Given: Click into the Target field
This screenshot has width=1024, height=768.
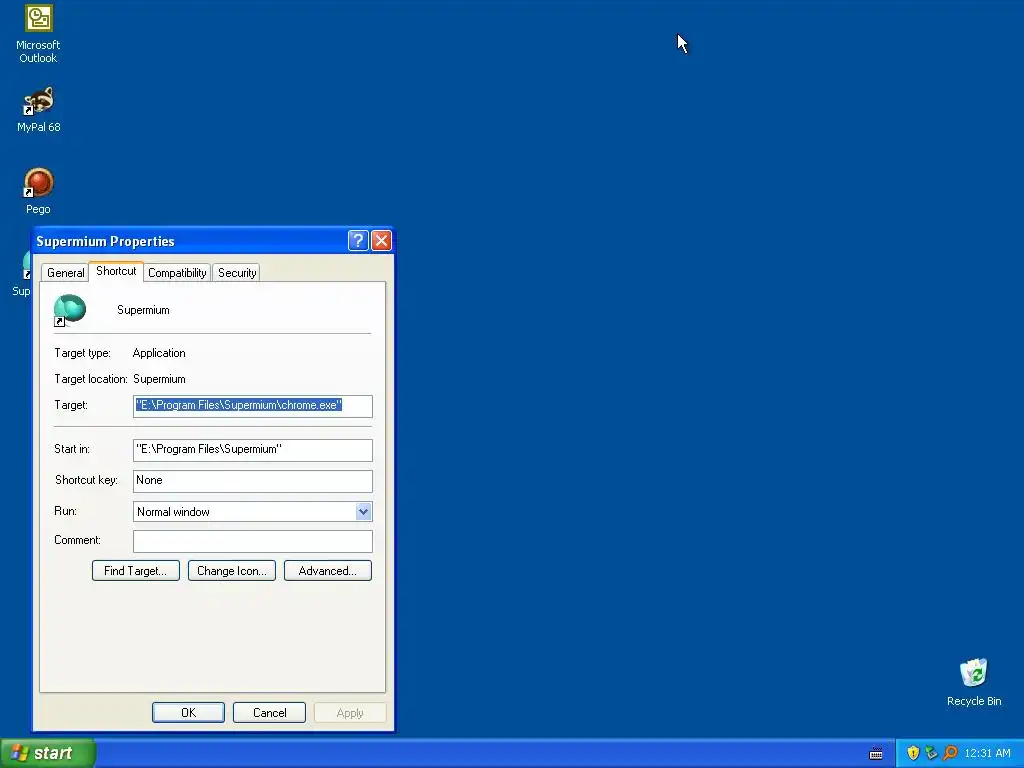Looking at the screenshot, I should click(x=253, y=406).
